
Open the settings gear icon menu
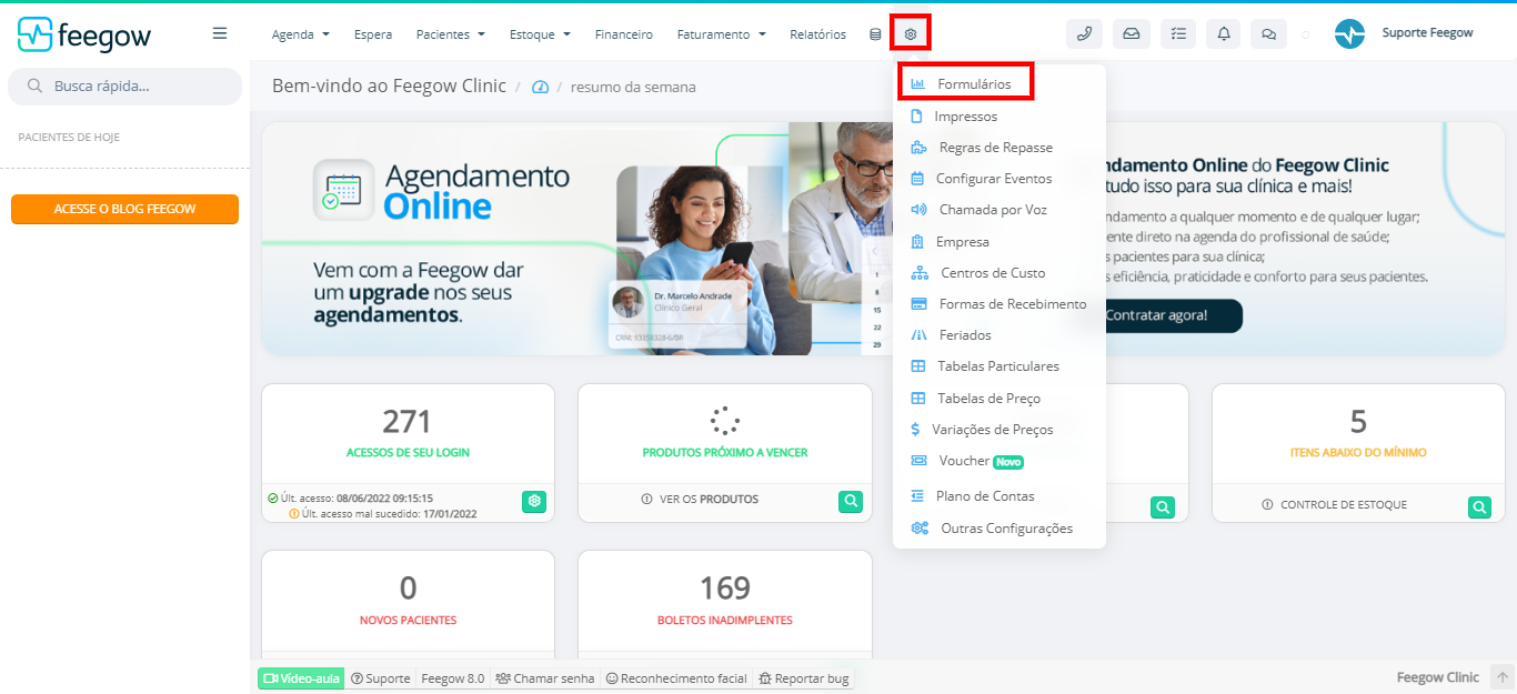pos(910,34)
